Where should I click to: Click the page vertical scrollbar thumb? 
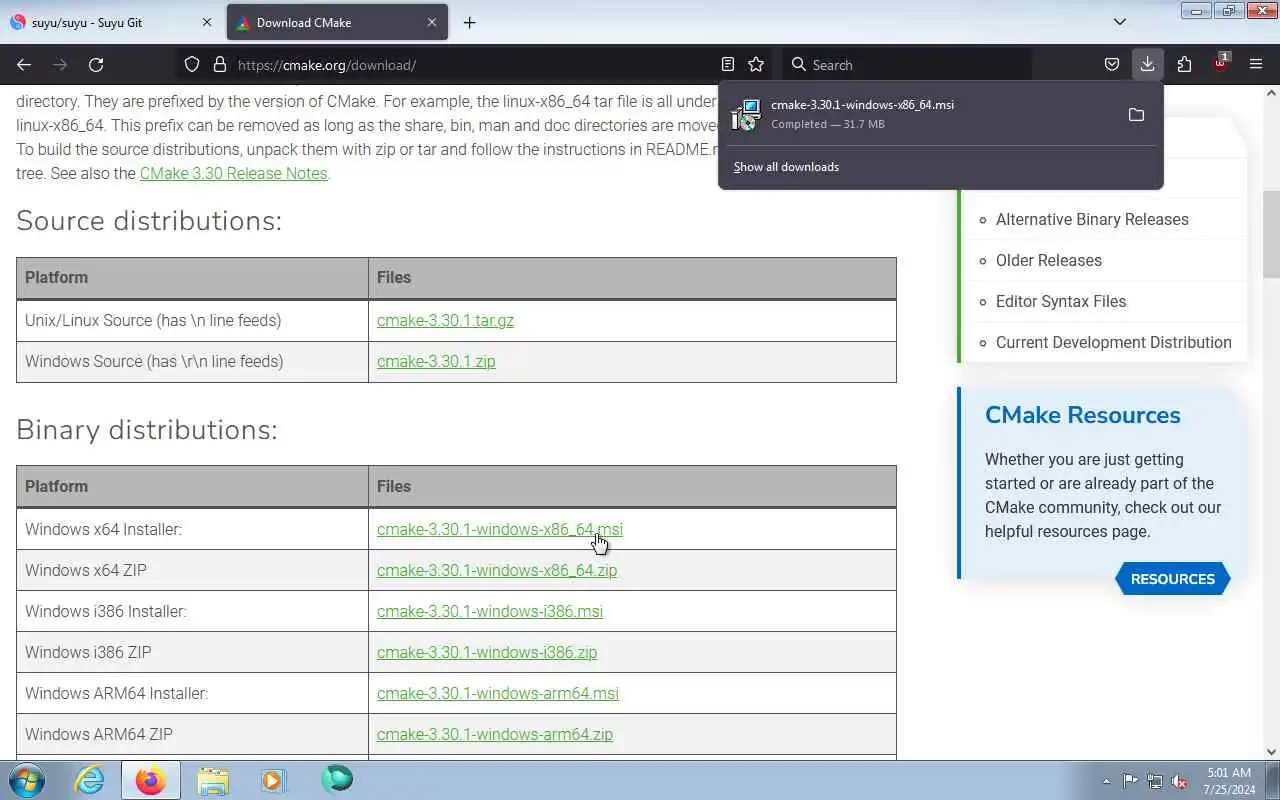pyautogui.click(x=1271, y=234)
